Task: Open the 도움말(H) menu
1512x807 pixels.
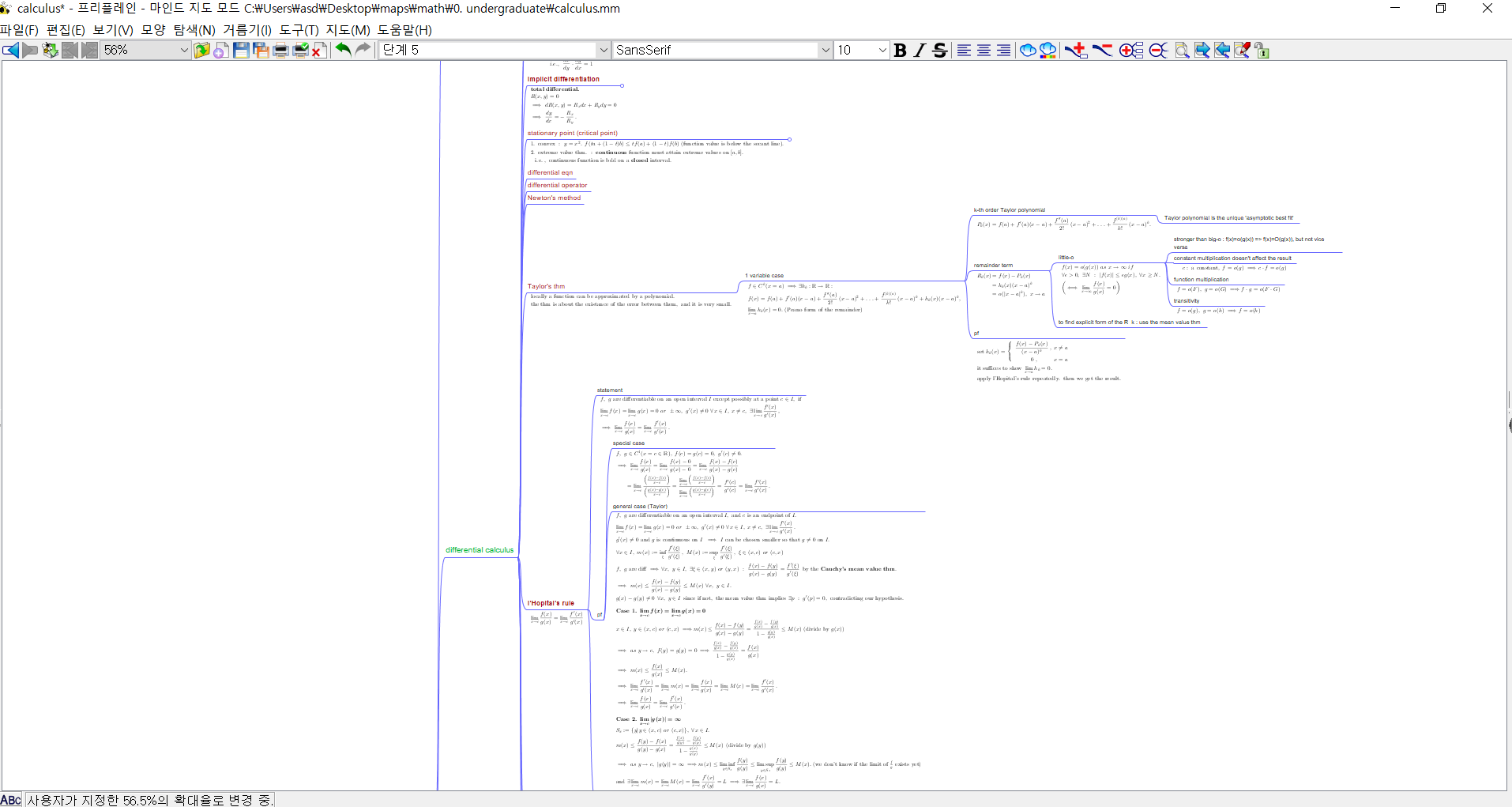Action: pyautogui.click(x=404, y=30)
